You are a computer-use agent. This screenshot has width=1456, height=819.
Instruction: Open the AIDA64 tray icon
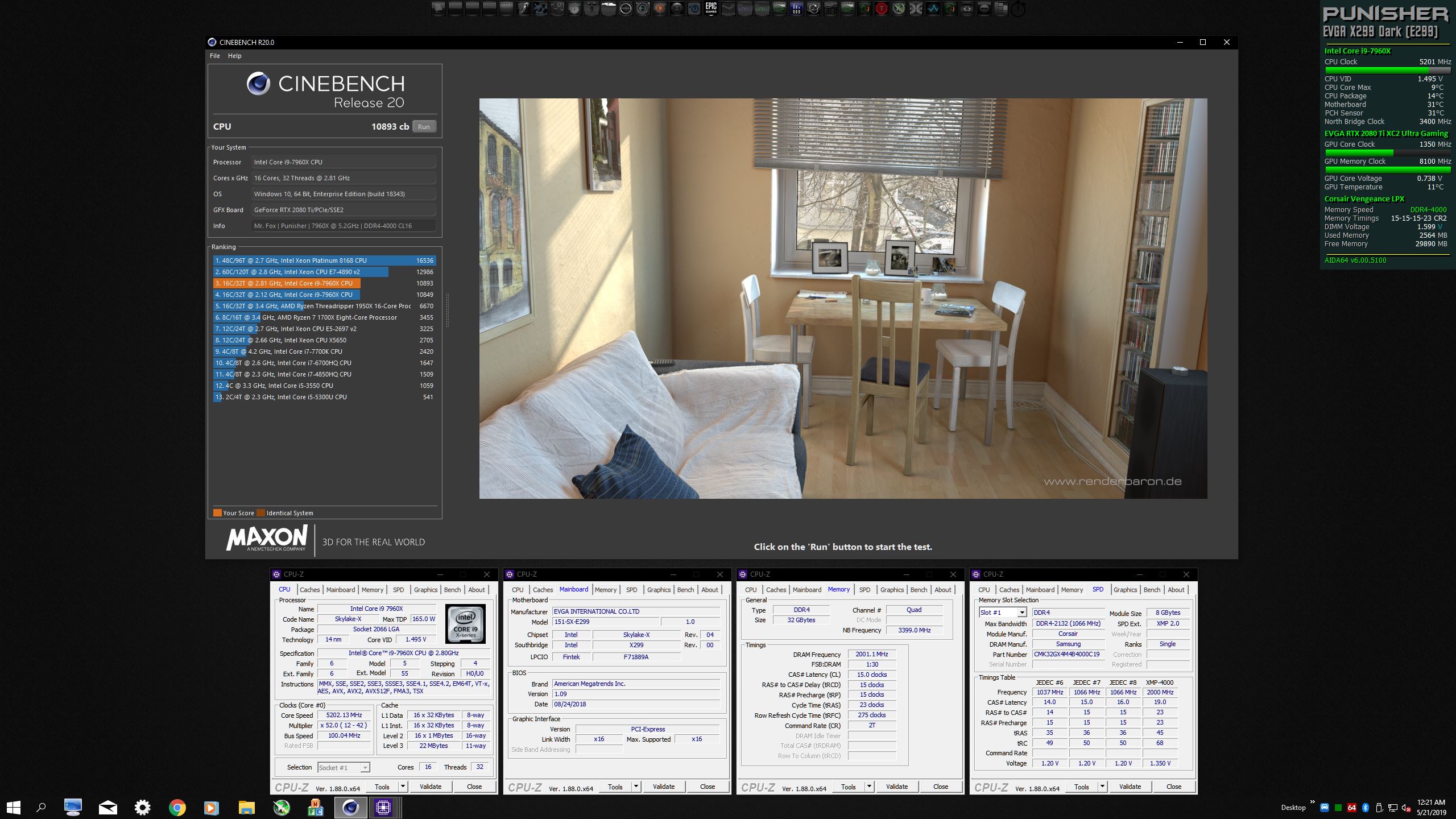1352,808
